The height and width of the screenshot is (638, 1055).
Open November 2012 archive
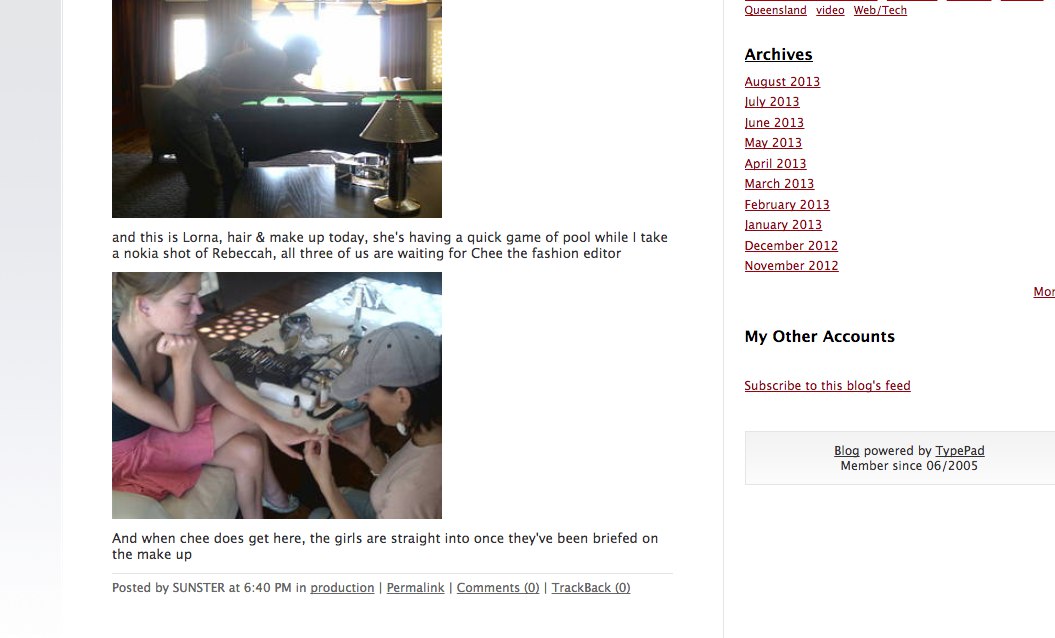pyautogui.click(x=791, y=266)
